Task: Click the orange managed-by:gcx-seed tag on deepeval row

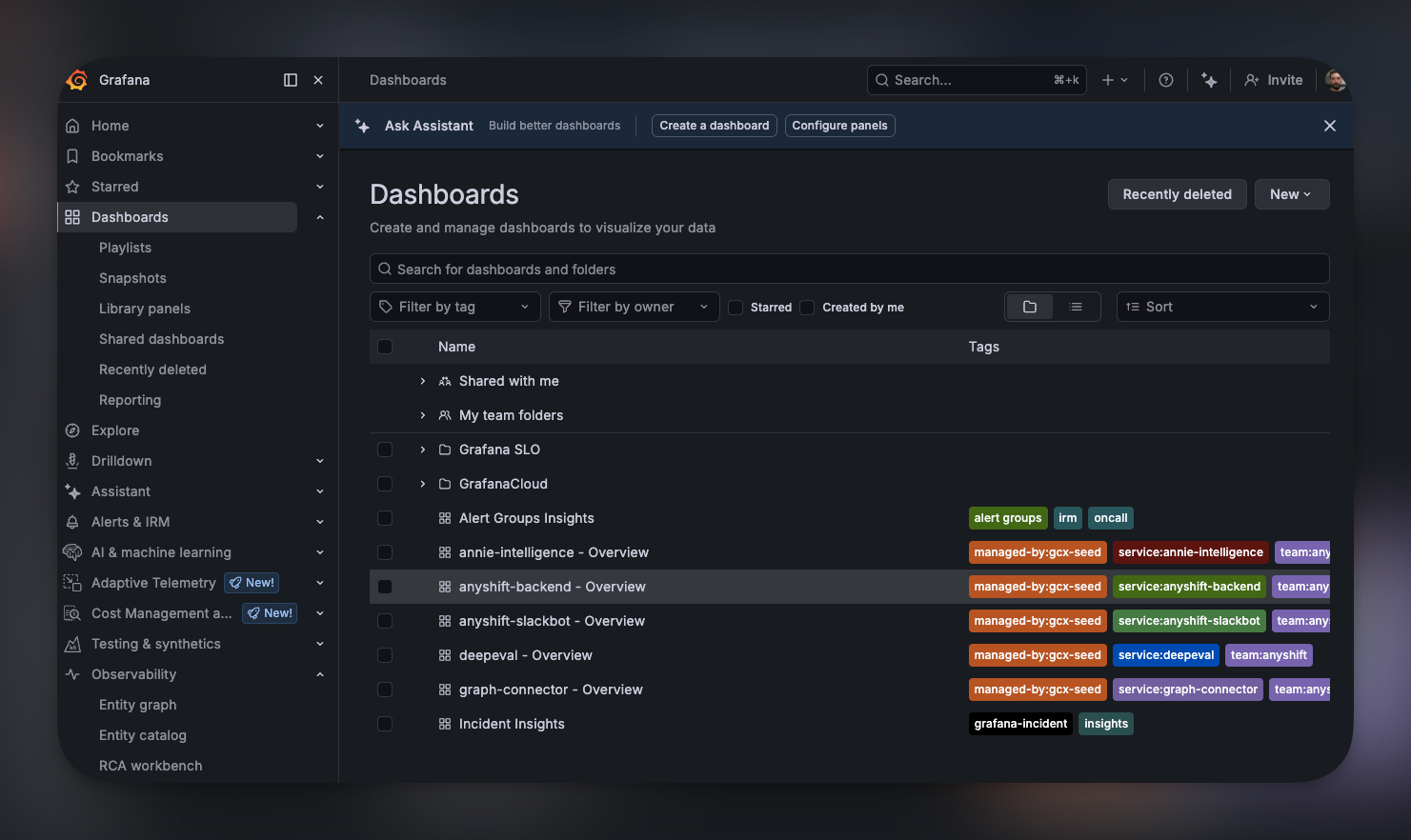Action: pos(1038,655)
